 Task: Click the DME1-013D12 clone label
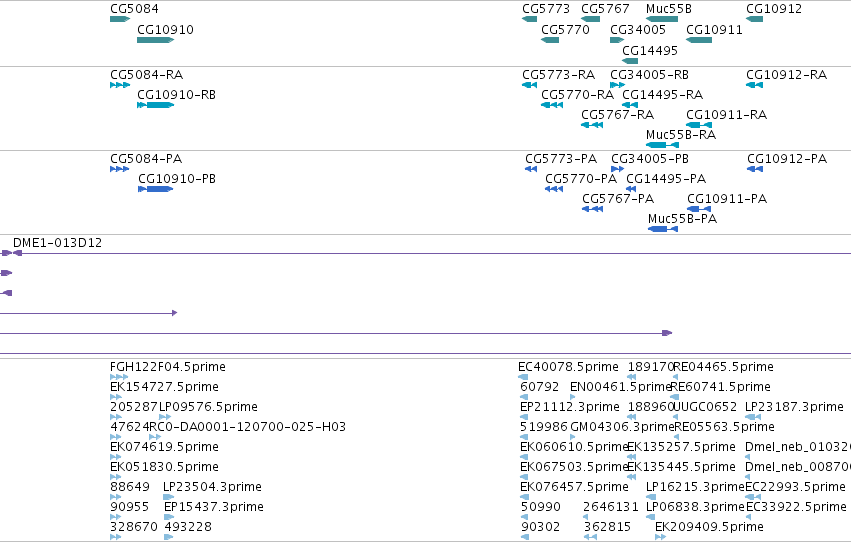(x=58, y=243)
